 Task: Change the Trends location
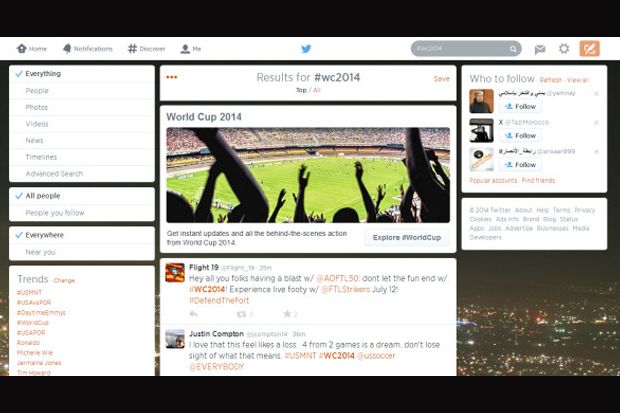pos(64,280)
